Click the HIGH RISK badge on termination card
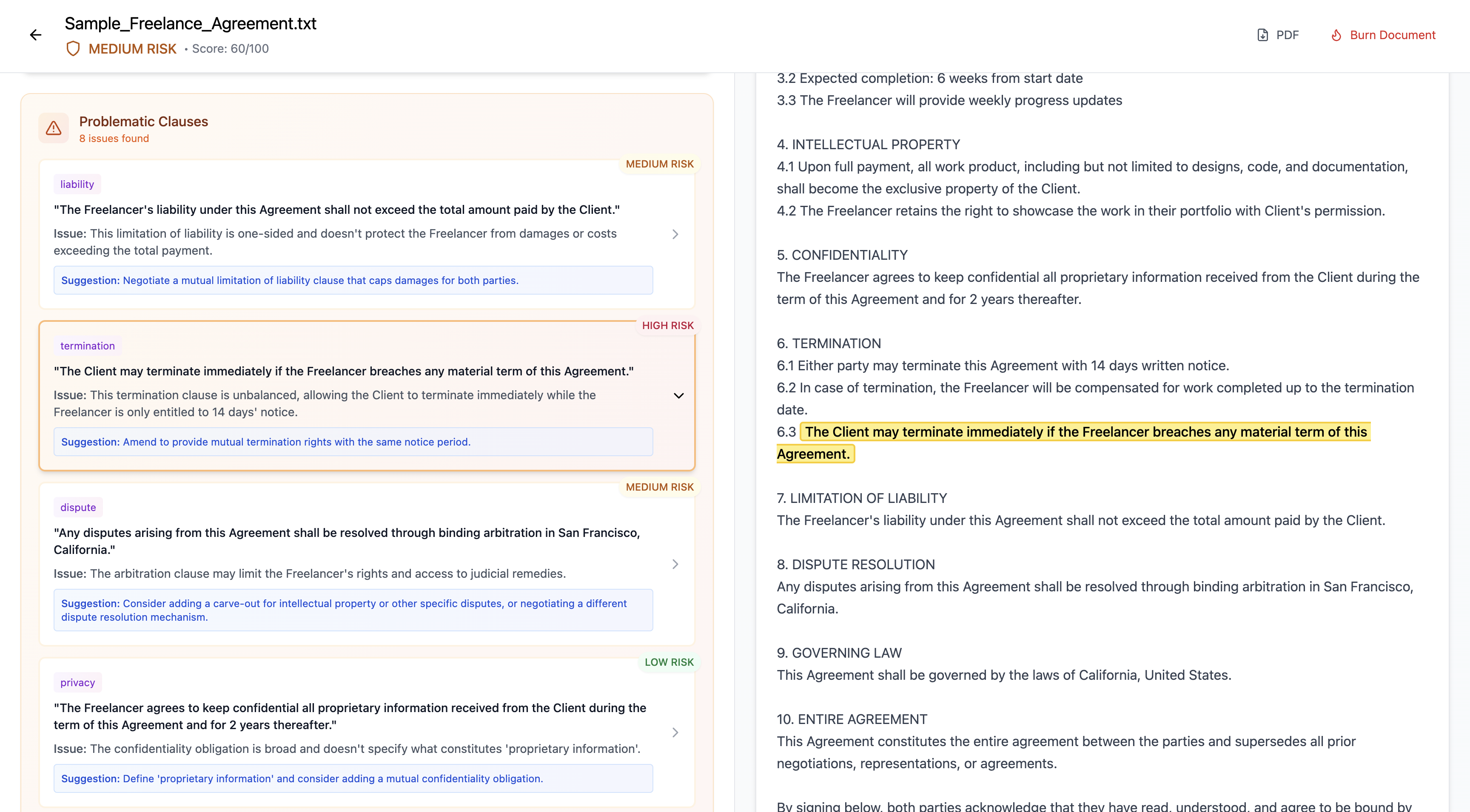Screen dimensions: 1470x812 tap(668, 325)
